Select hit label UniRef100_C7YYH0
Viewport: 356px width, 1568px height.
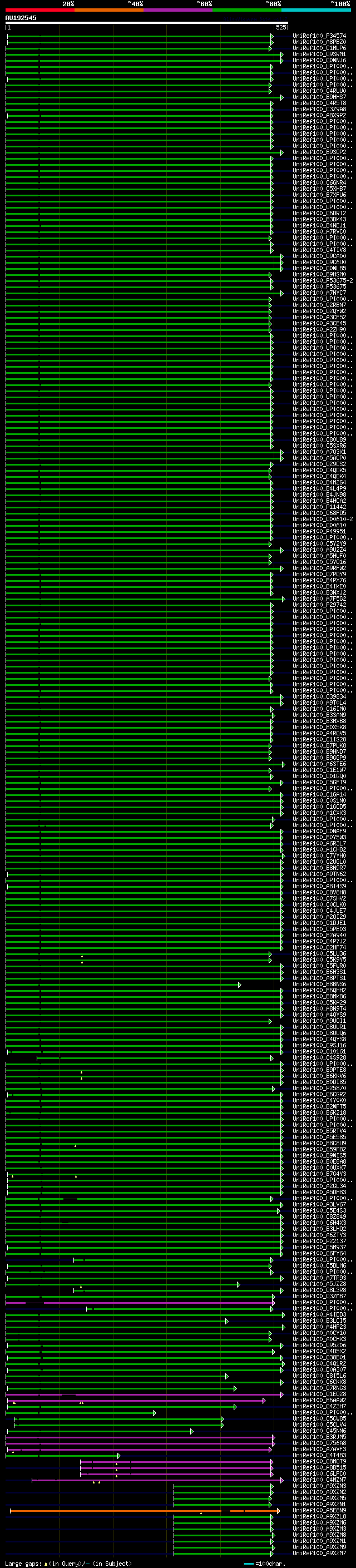[x=319, y=856]
